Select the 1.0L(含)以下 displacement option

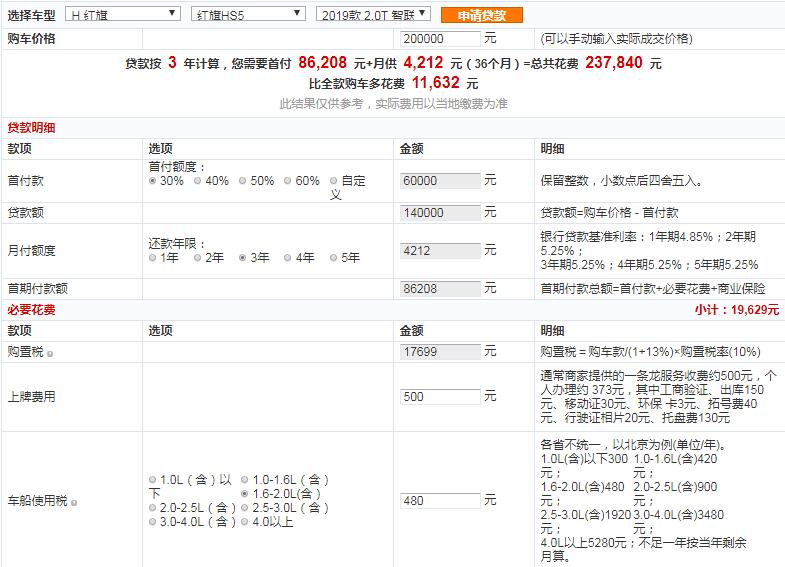(153, 480)
